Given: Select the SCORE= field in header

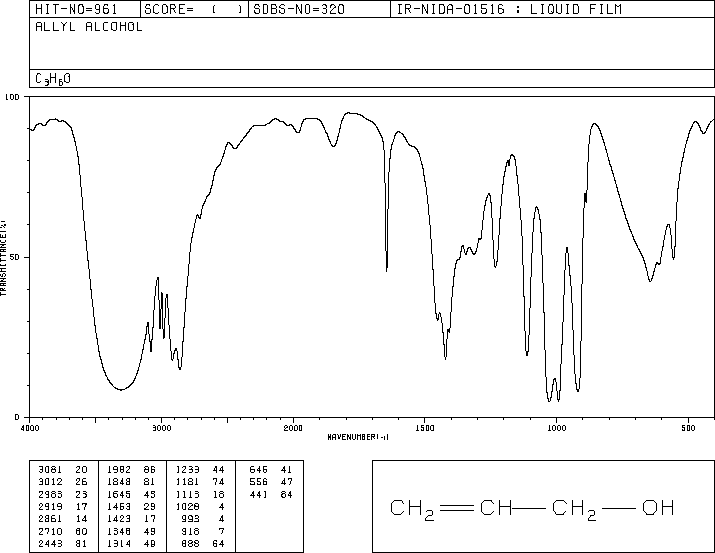Looking at the screenshot, I should pyautogui.click(x=194, y=9).
